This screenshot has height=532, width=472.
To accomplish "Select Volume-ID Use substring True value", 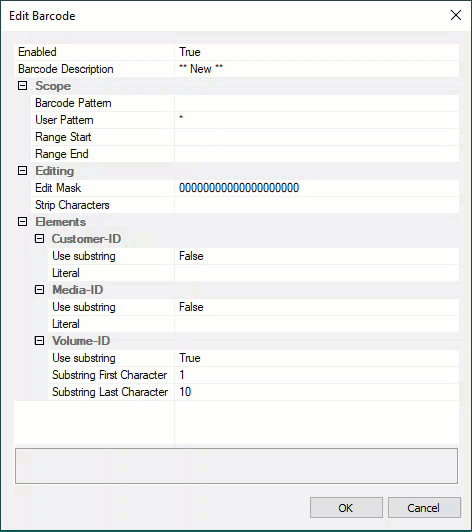I will 317,358.
